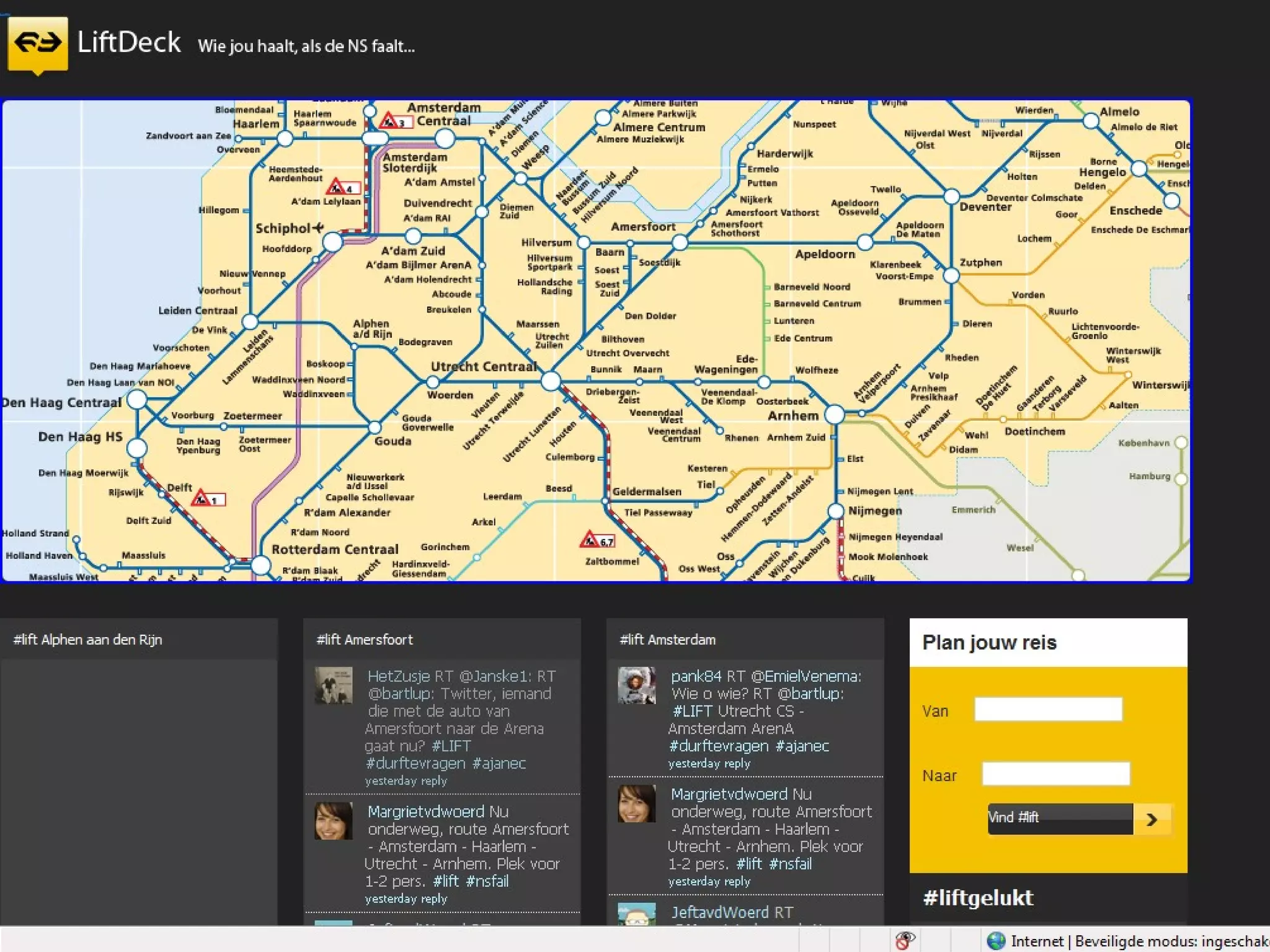Click inside the Van input field
This screenshot has height=952, width=1270.
1048,709
